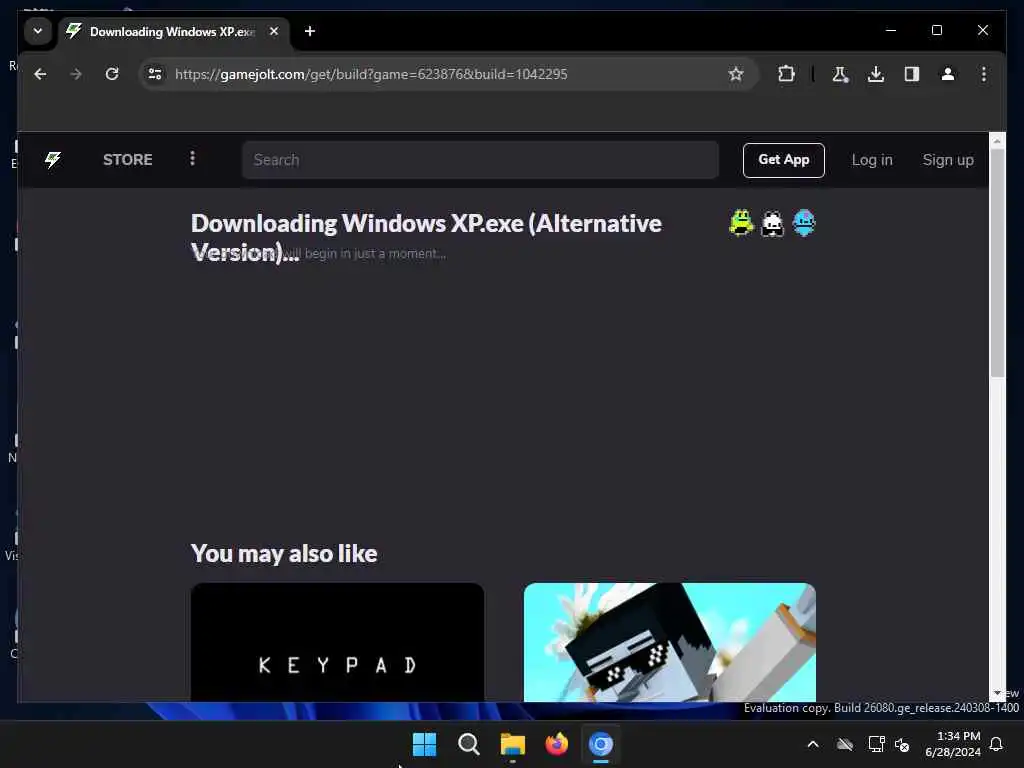The image size is (1024, 768).
Task: Open File Explorer from the taskbar
Action: point(513,744)
